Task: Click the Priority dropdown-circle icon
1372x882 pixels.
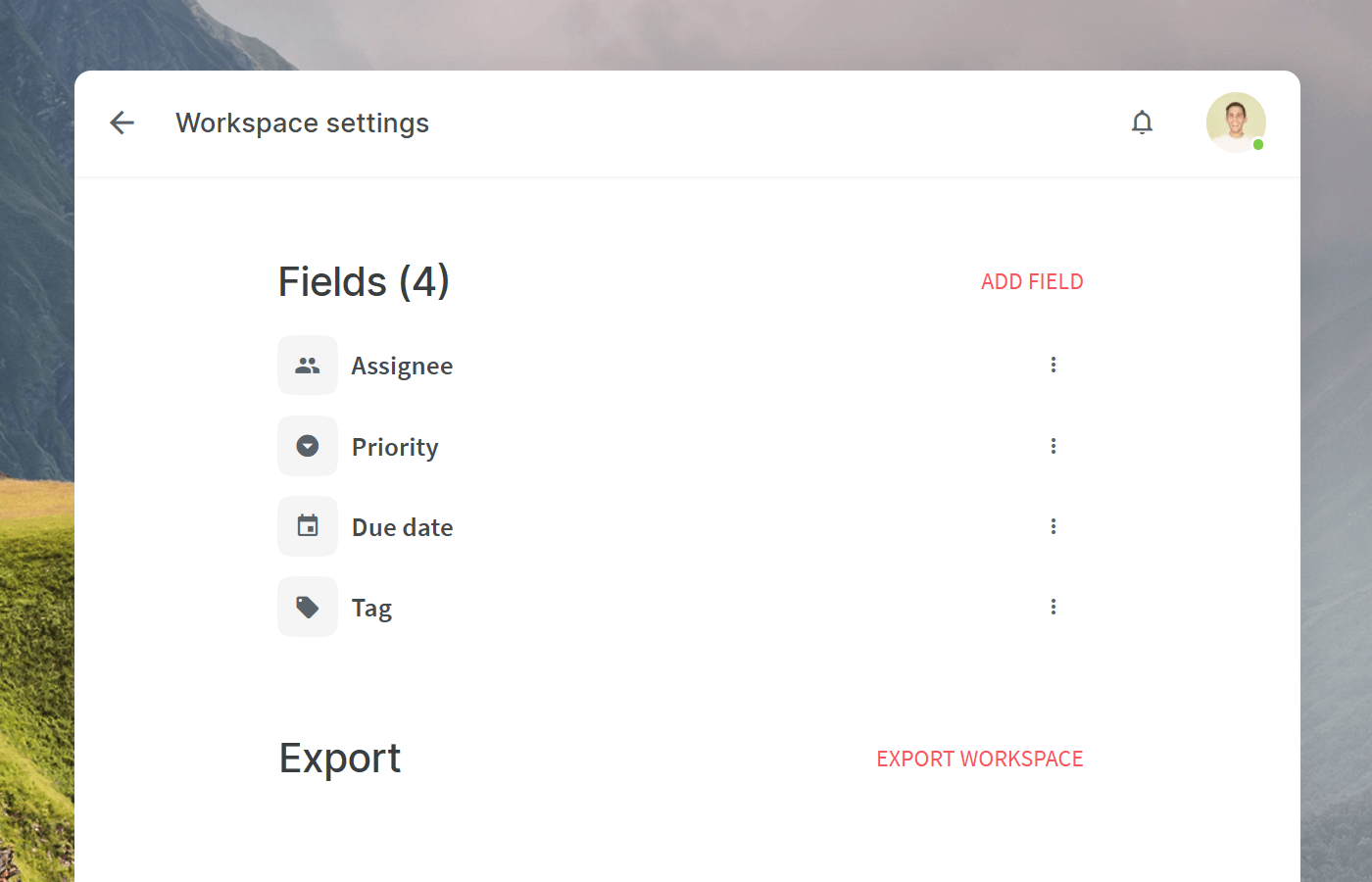Action: [308, 446]
